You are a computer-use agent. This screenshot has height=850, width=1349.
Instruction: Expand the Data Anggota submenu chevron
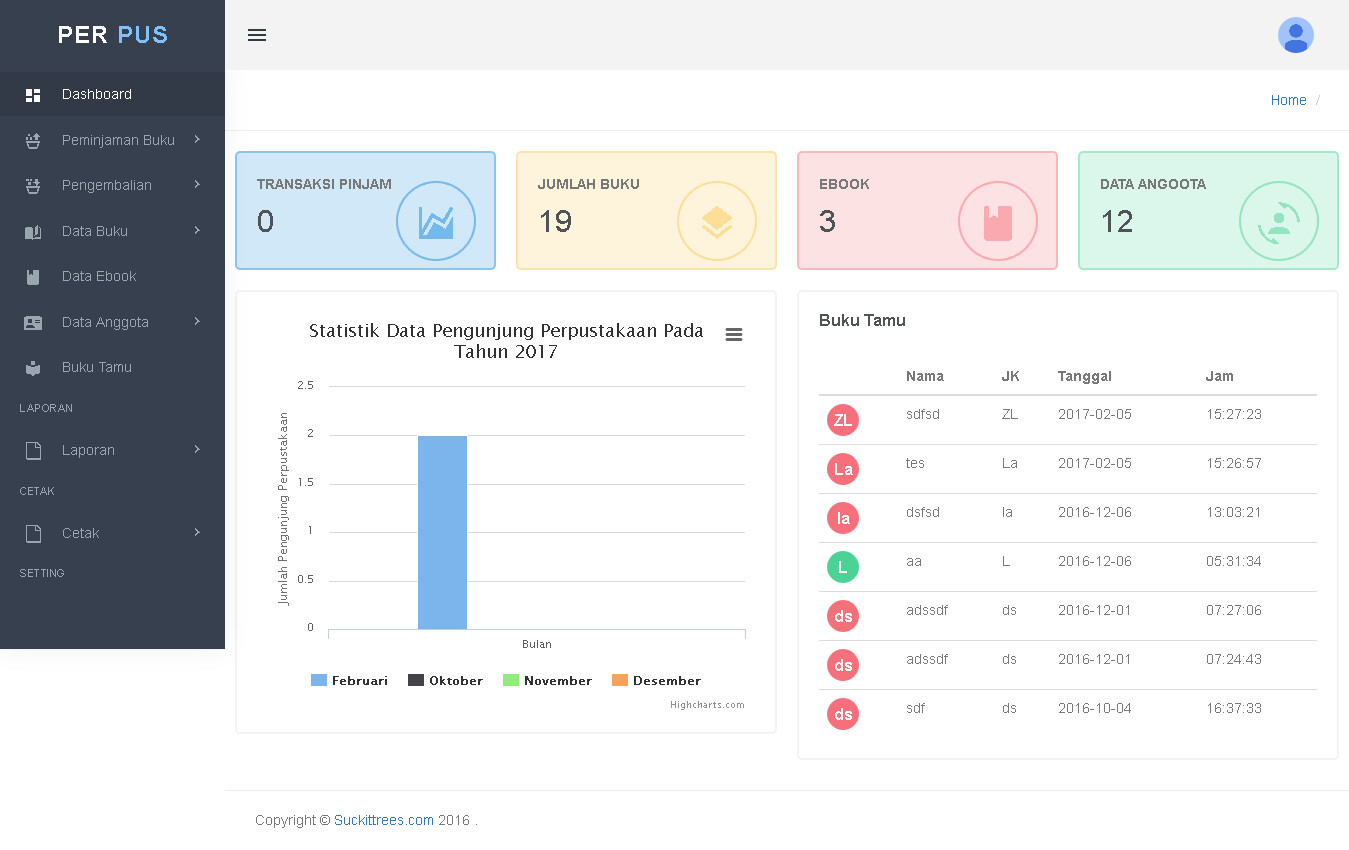[197, 321]
